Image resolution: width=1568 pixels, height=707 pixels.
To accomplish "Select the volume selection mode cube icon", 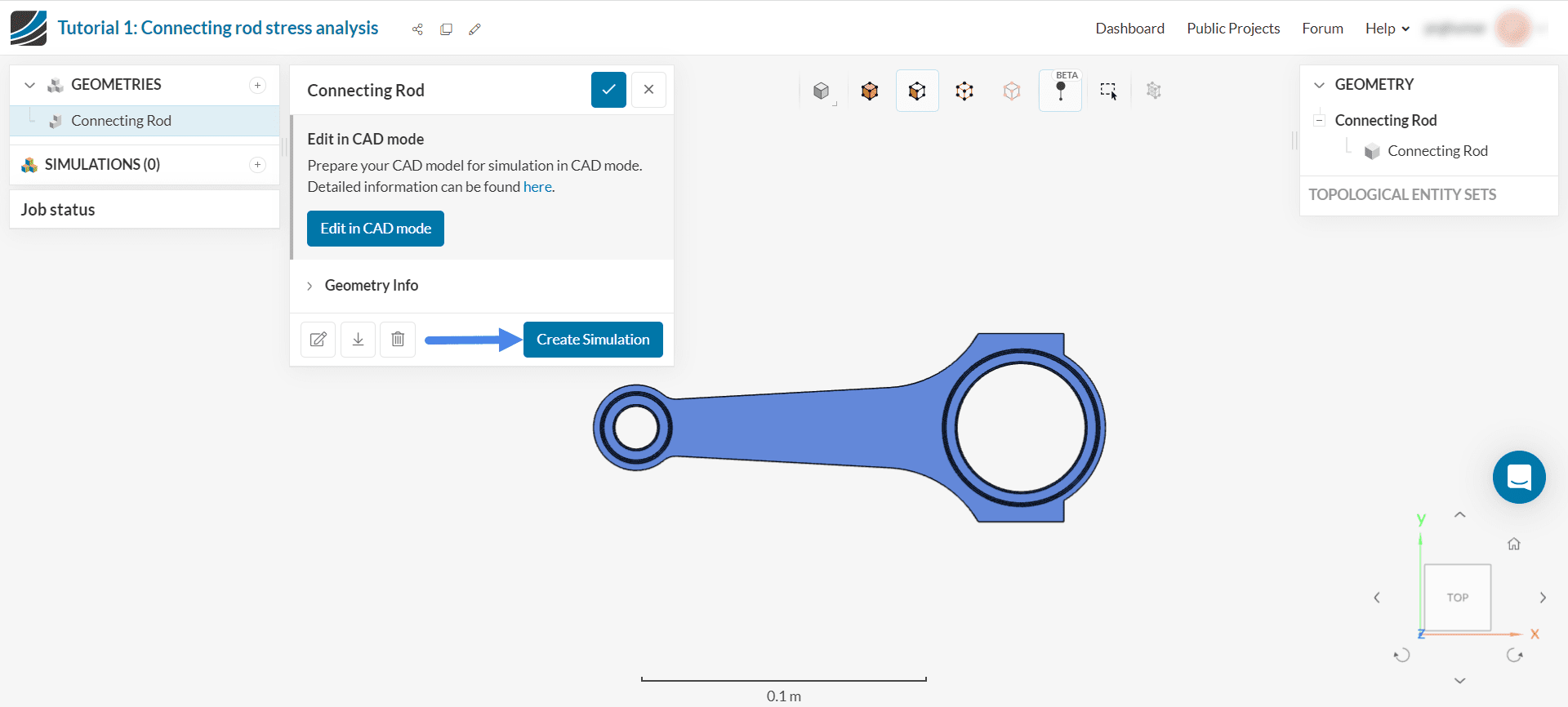I will [870, 91].
